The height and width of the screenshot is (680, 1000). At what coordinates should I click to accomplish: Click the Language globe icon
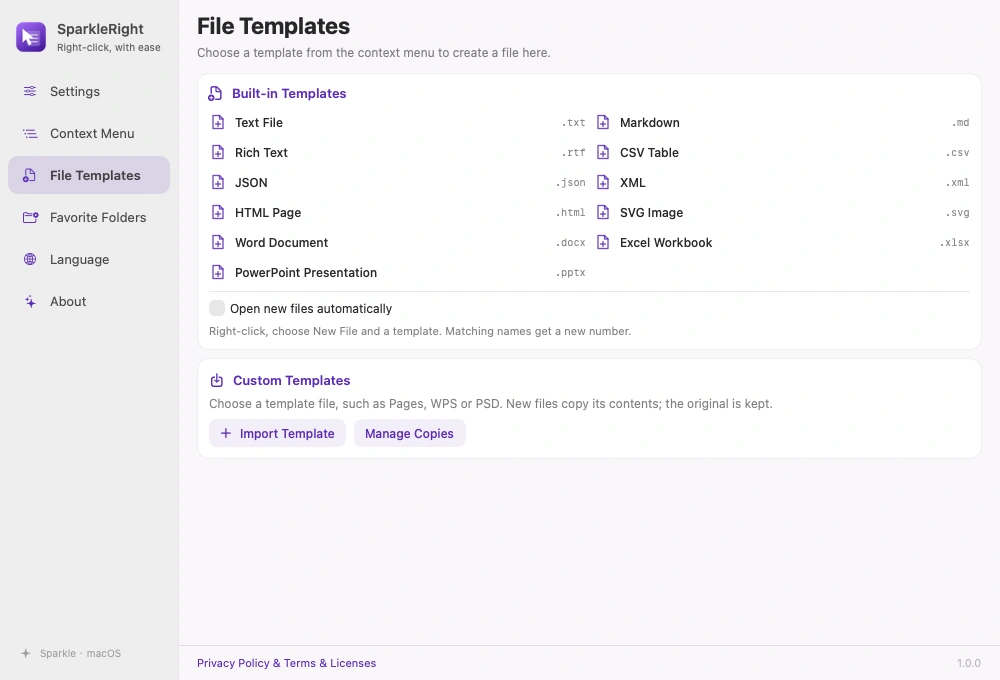[30, 259]
